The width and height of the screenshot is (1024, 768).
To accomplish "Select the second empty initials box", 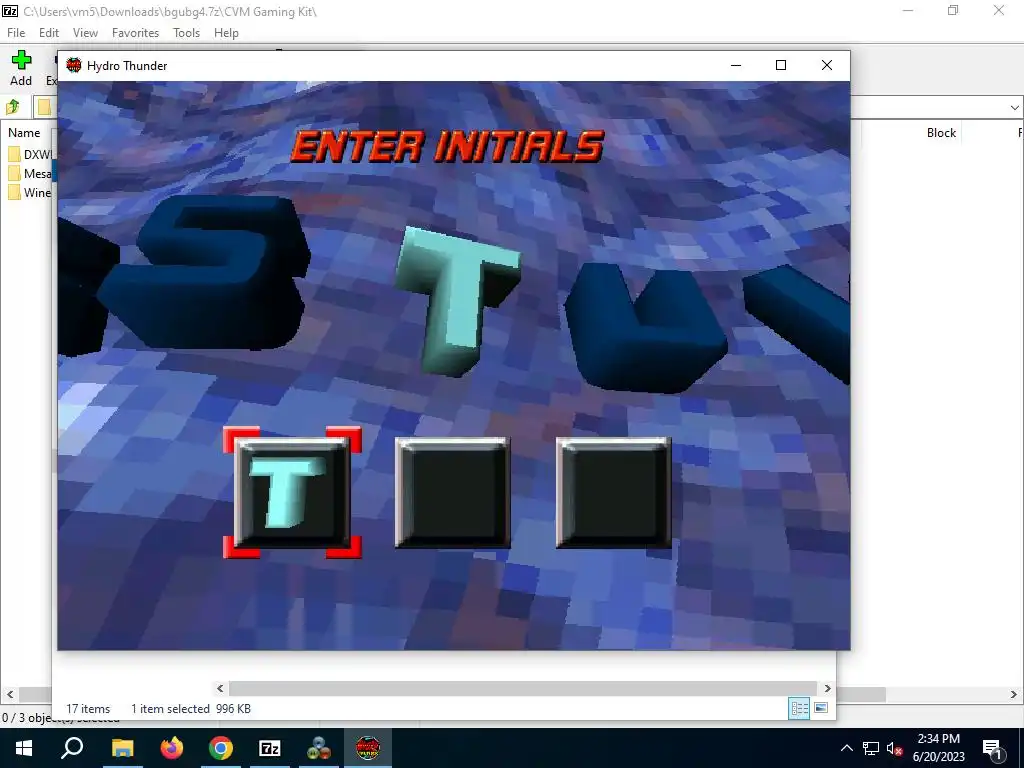I will 453,492.
